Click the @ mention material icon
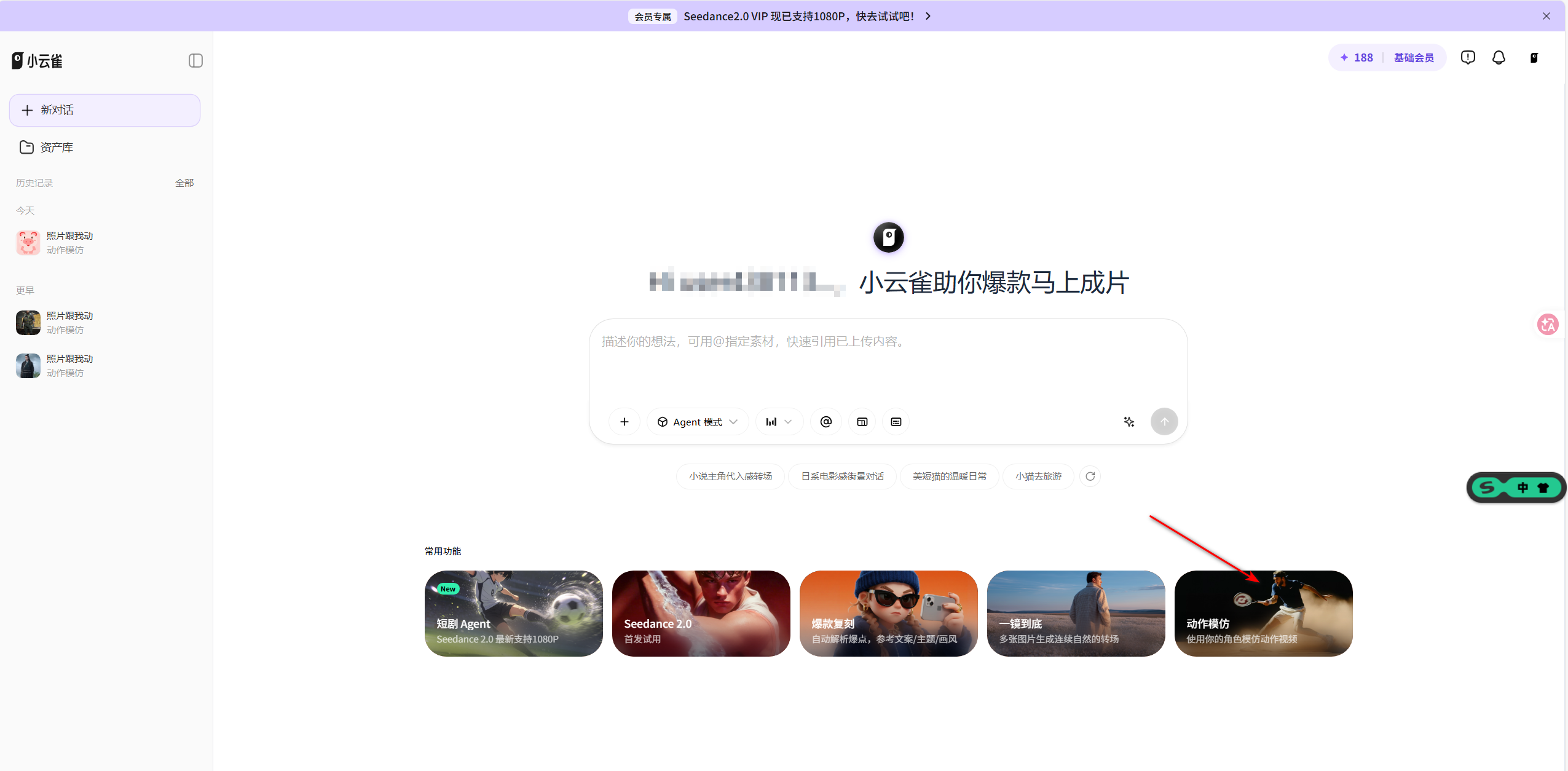The image size is (1568, 771). (825, 422)
